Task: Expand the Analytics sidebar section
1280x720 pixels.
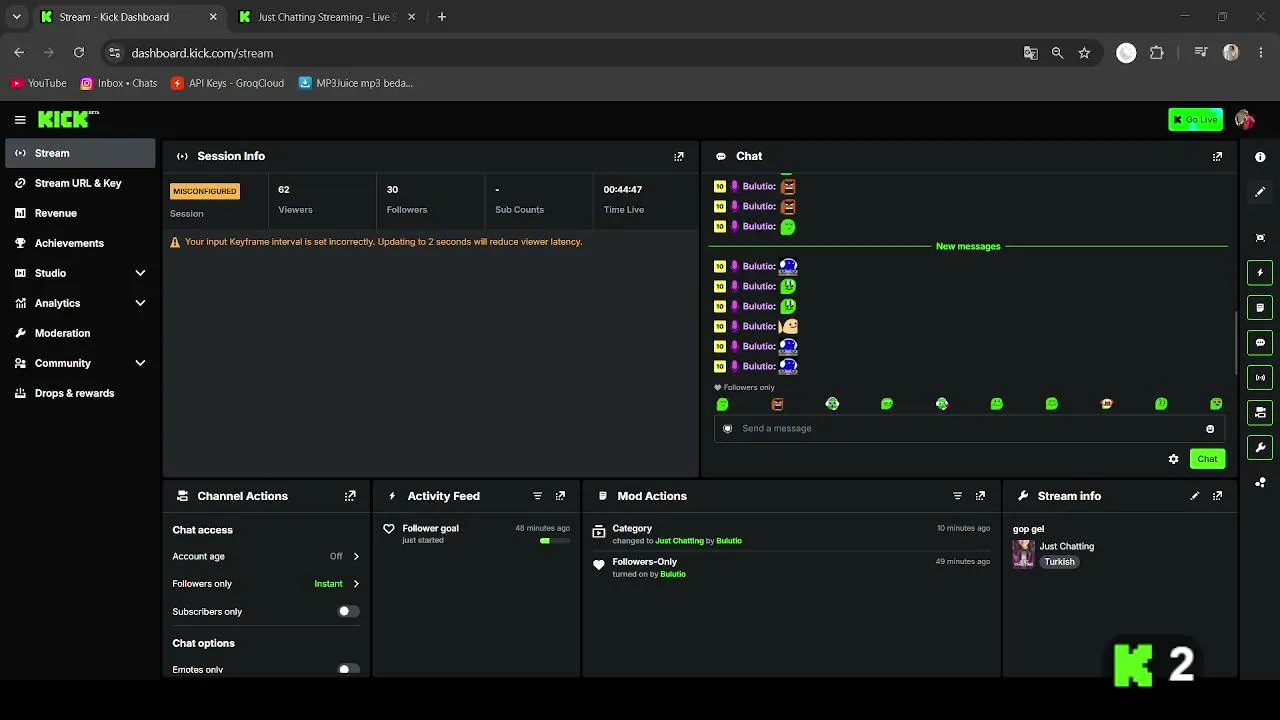Action: click(140, 303)
